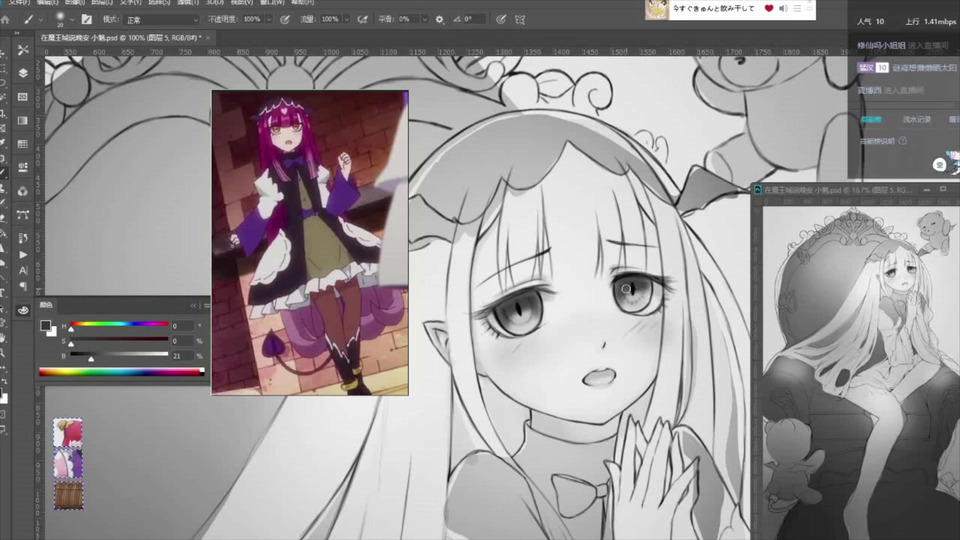Open the brush Tool Preset picker

[x=29, y=20]
